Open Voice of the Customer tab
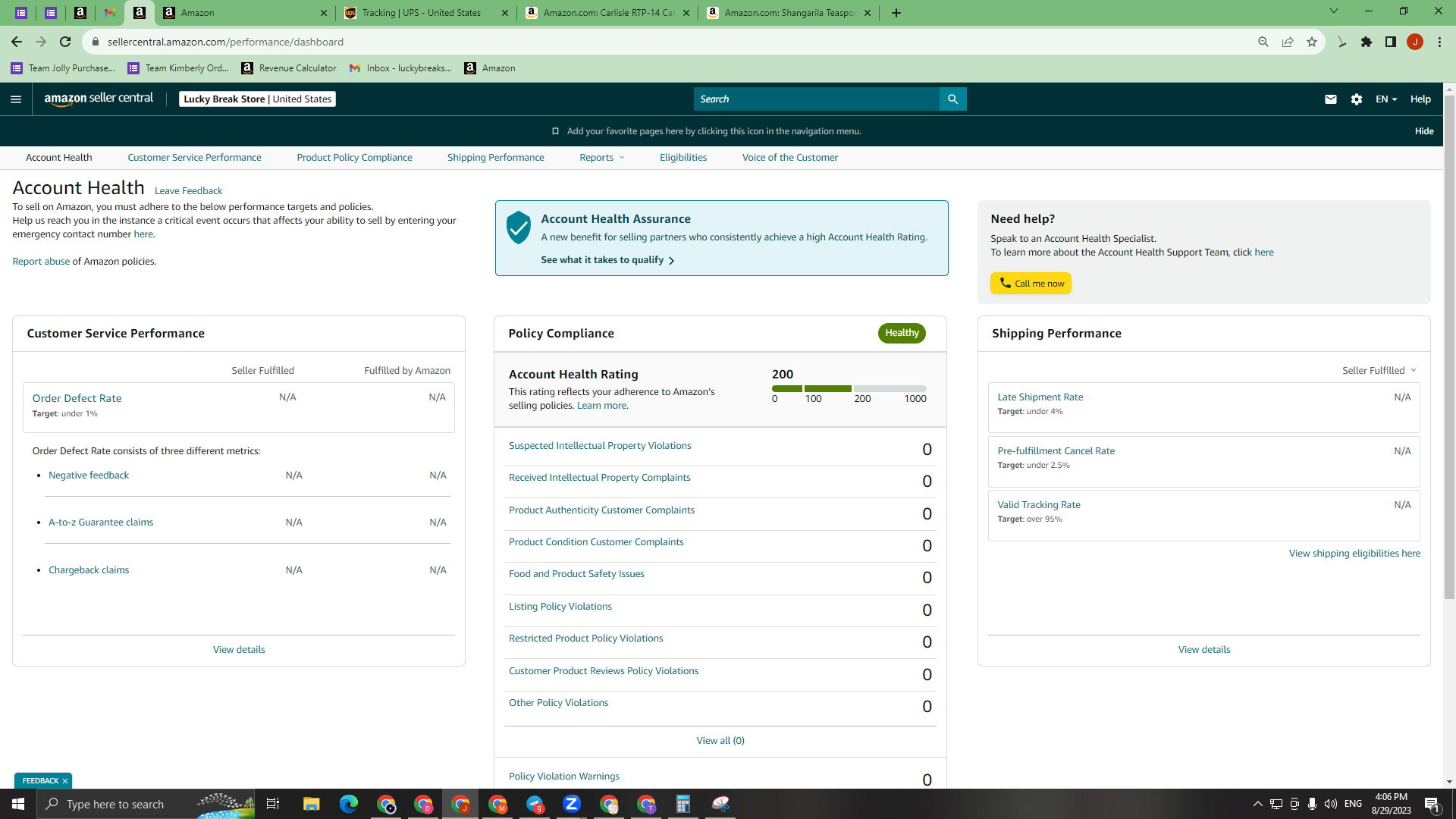 pyautogui.click(x=790, y=158)
